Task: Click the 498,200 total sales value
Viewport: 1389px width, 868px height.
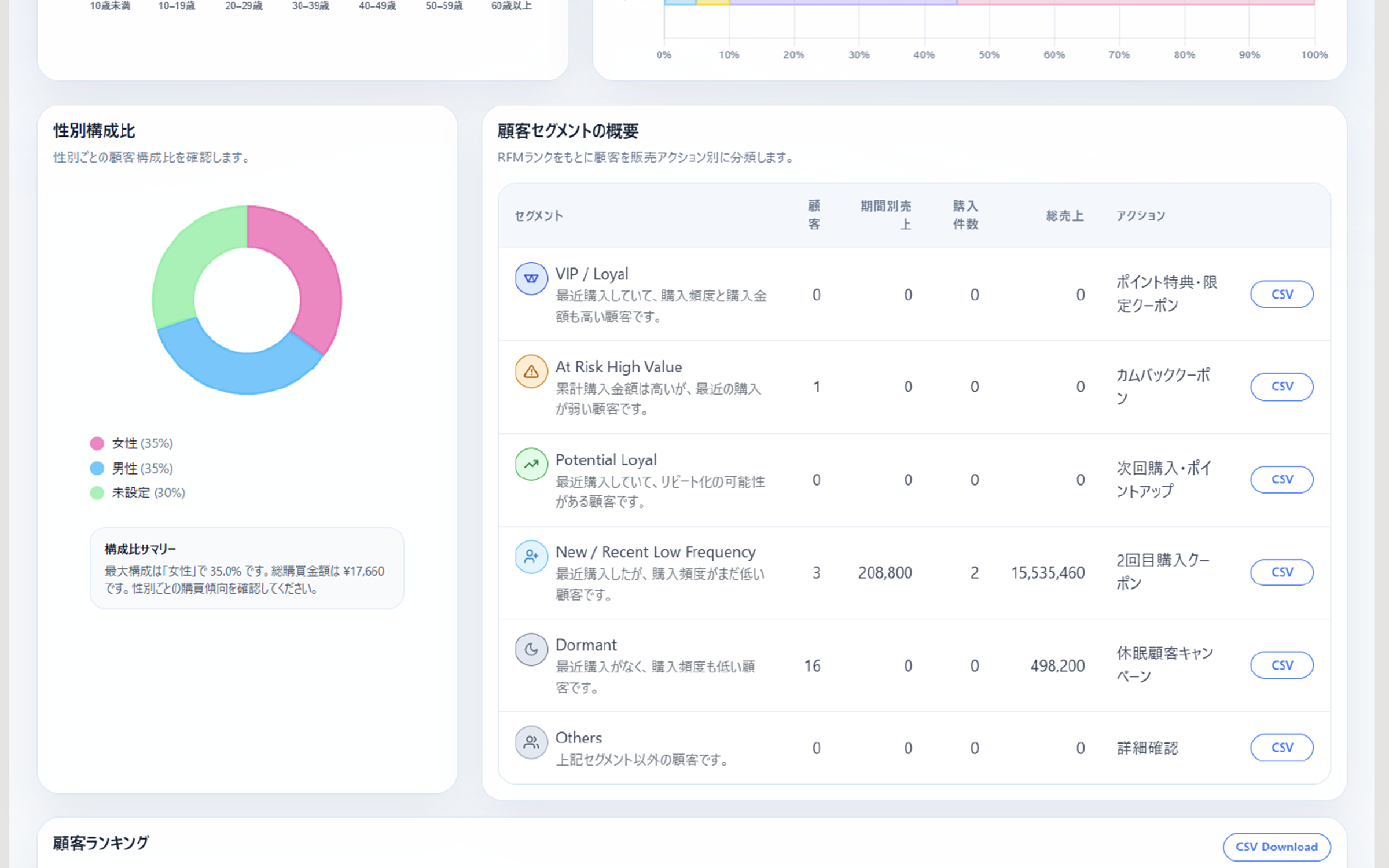Action: point(1057,666)
